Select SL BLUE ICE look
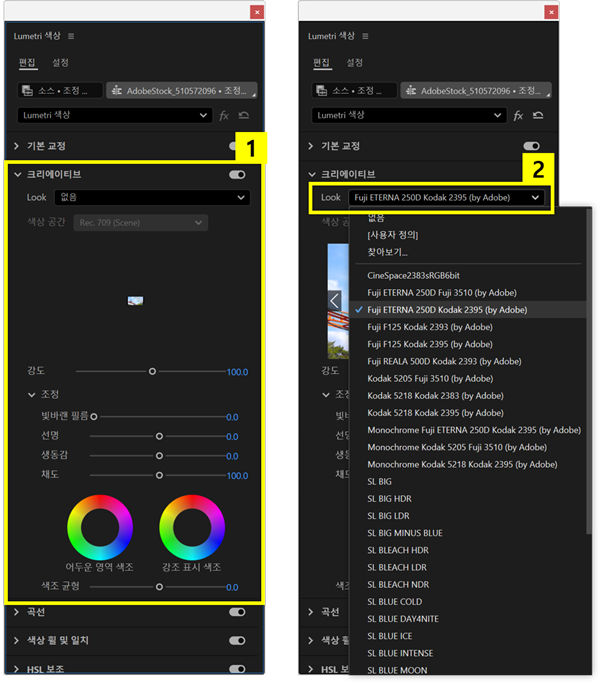 tap(390, 636)
